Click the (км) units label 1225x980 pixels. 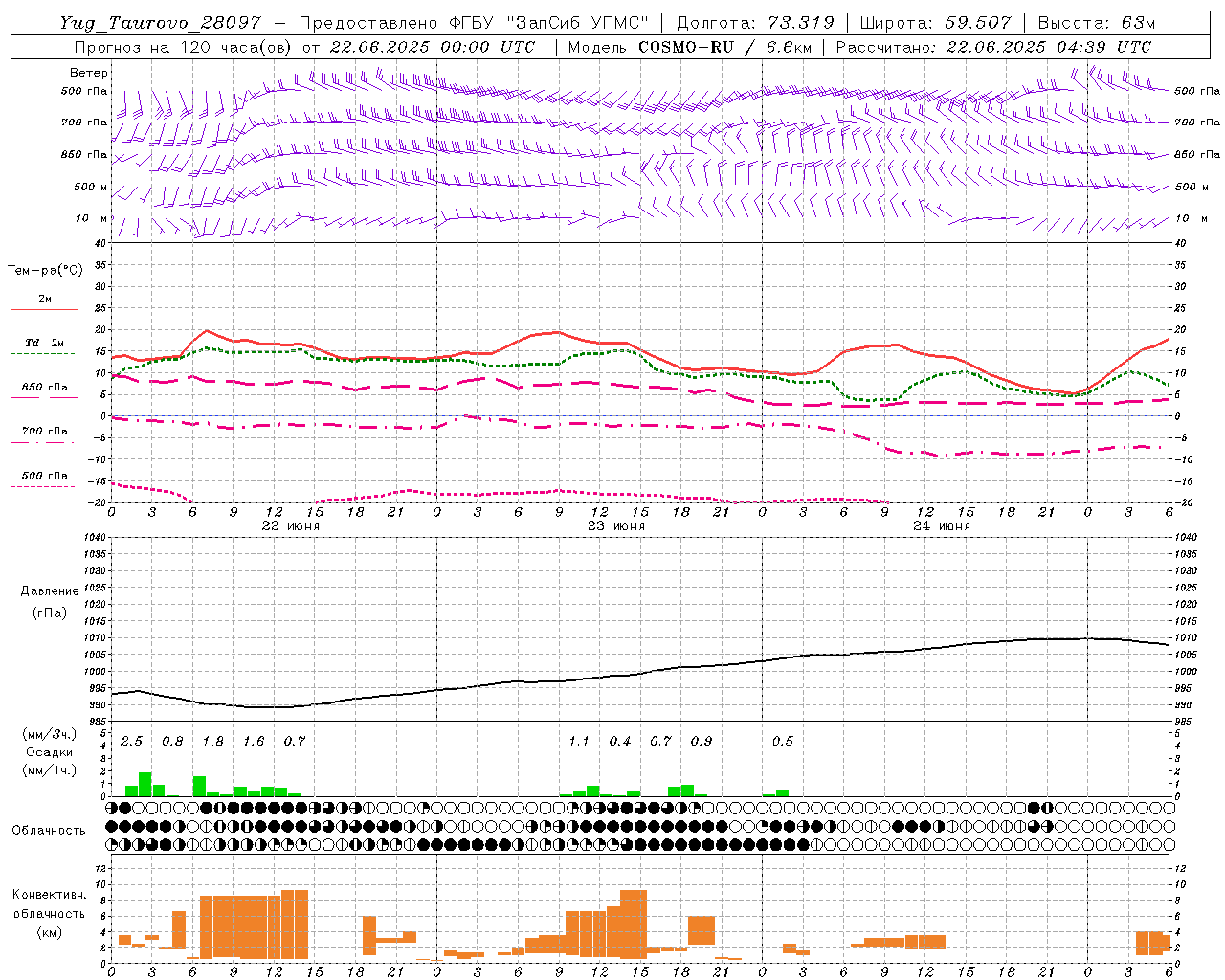point(50,931)
